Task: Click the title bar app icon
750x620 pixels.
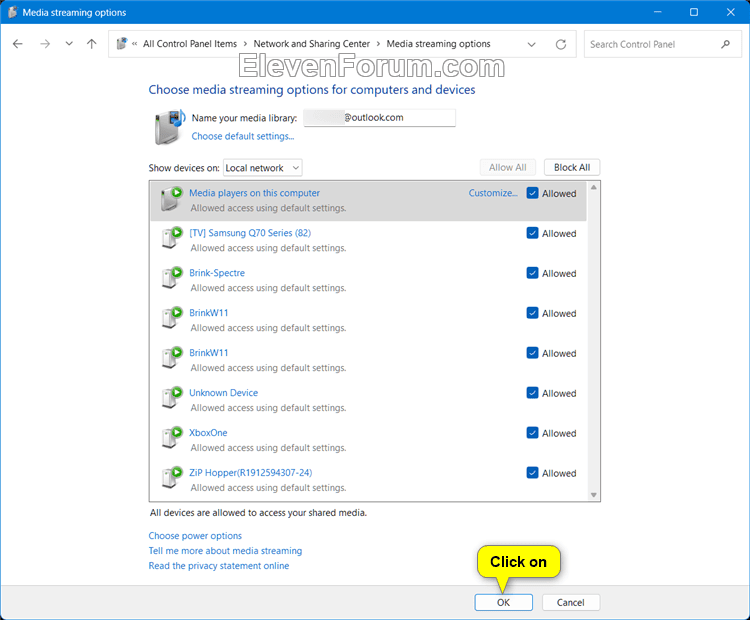Action: point(12,12)
